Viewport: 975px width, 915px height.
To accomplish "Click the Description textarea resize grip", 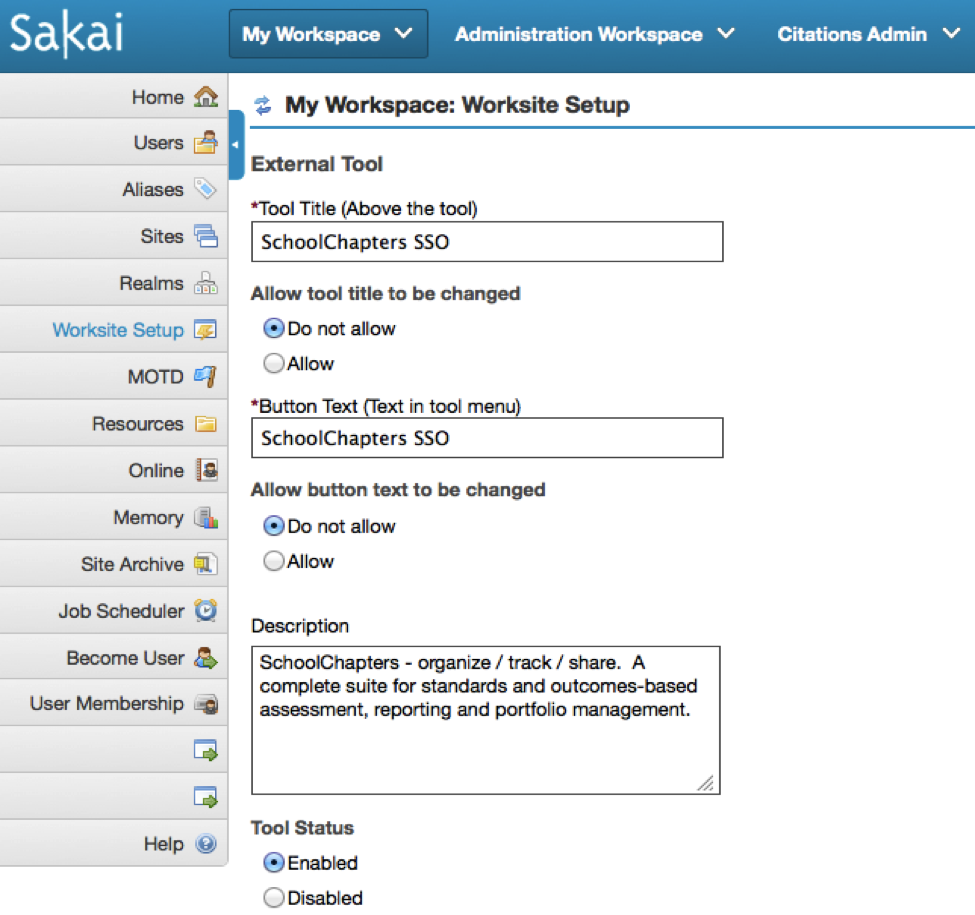I will pyautogui.click(x=706, y=783).
